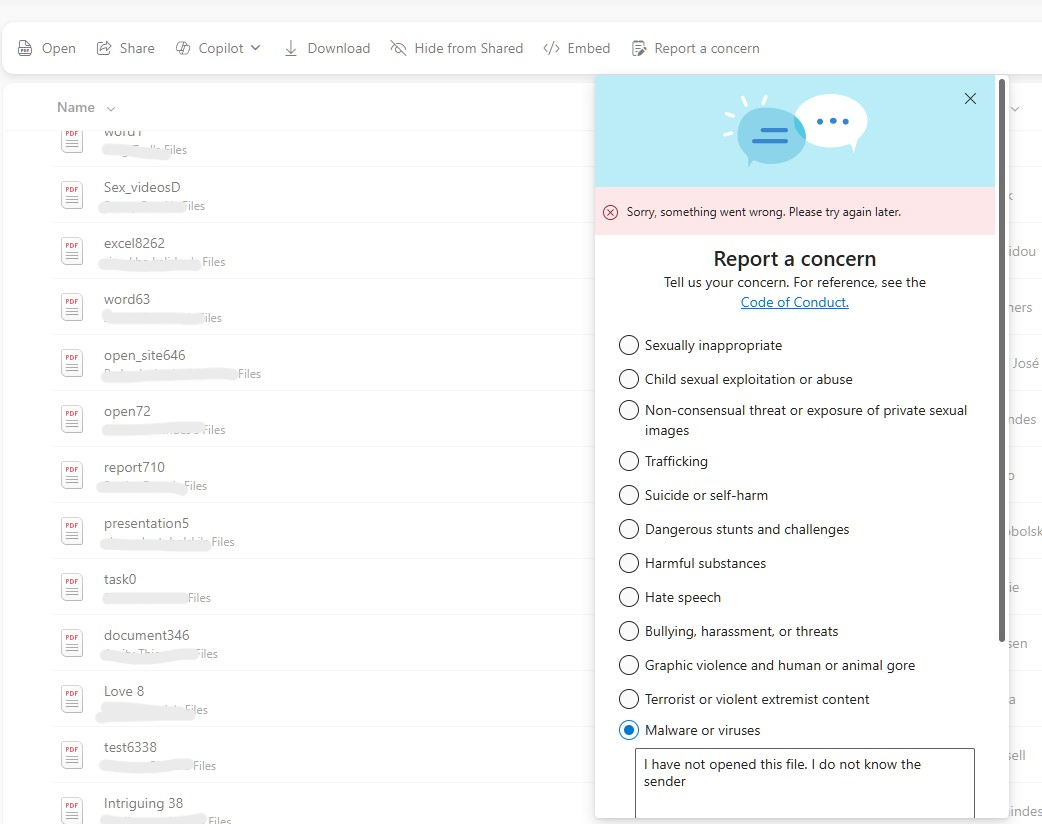Open the task0 file name

tap(120, 579)
